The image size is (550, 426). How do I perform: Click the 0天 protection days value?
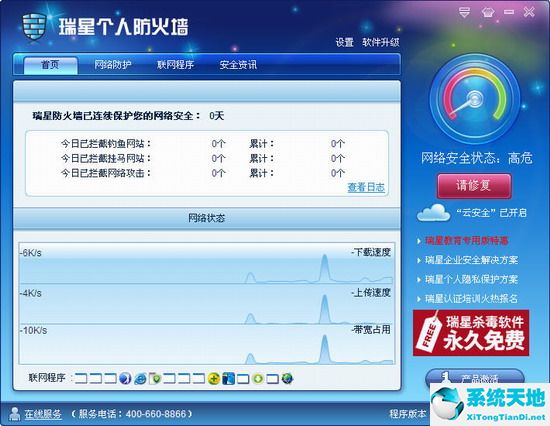click(x=216, y=115)
